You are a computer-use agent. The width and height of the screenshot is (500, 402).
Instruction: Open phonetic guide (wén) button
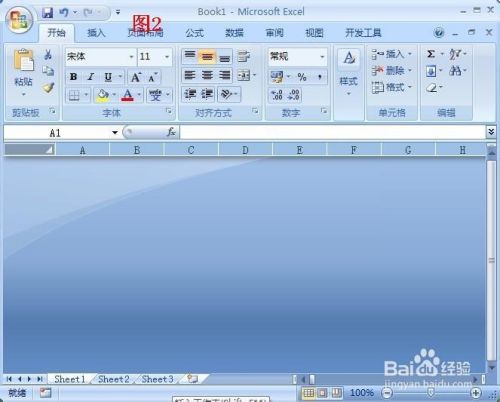tap(155, 96)
